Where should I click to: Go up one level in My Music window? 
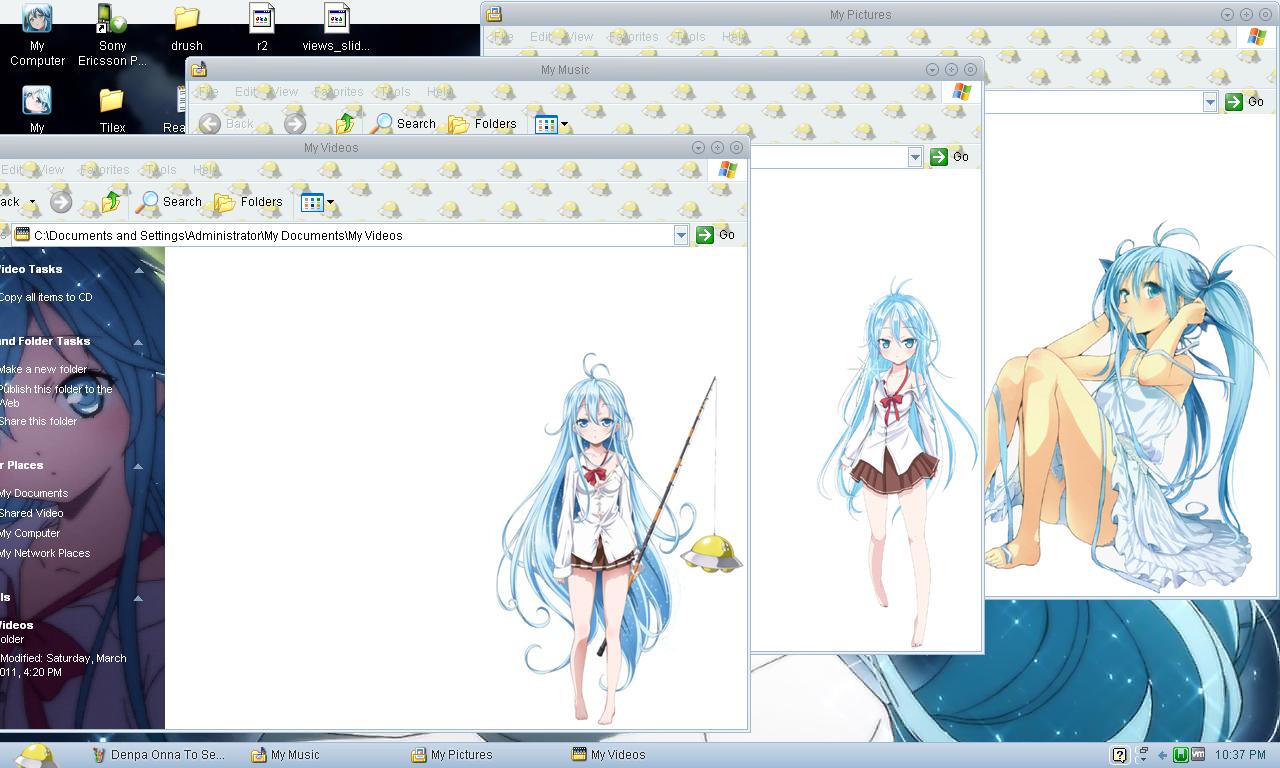[345, 124]
